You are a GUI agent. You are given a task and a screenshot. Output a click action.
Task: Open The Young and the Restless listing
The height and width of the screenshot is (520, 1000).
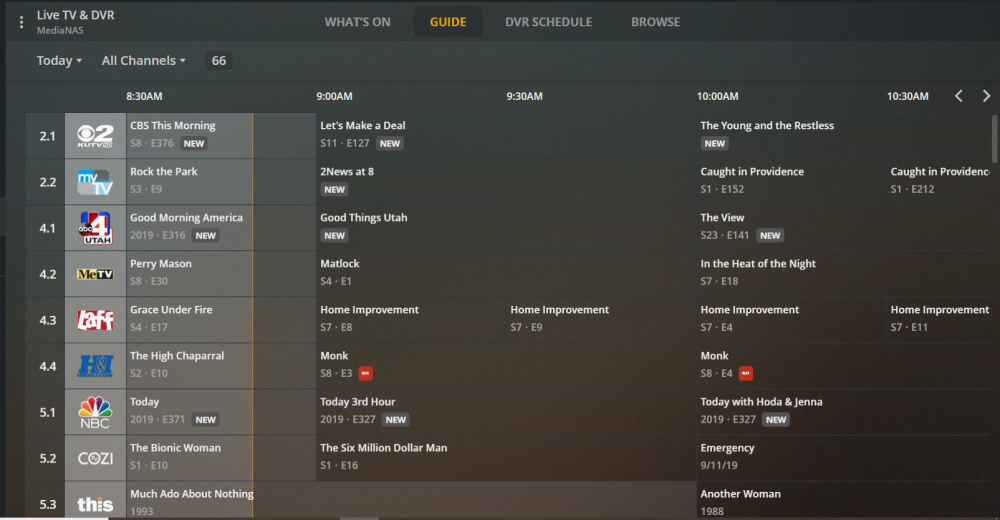tap(842, 136)
